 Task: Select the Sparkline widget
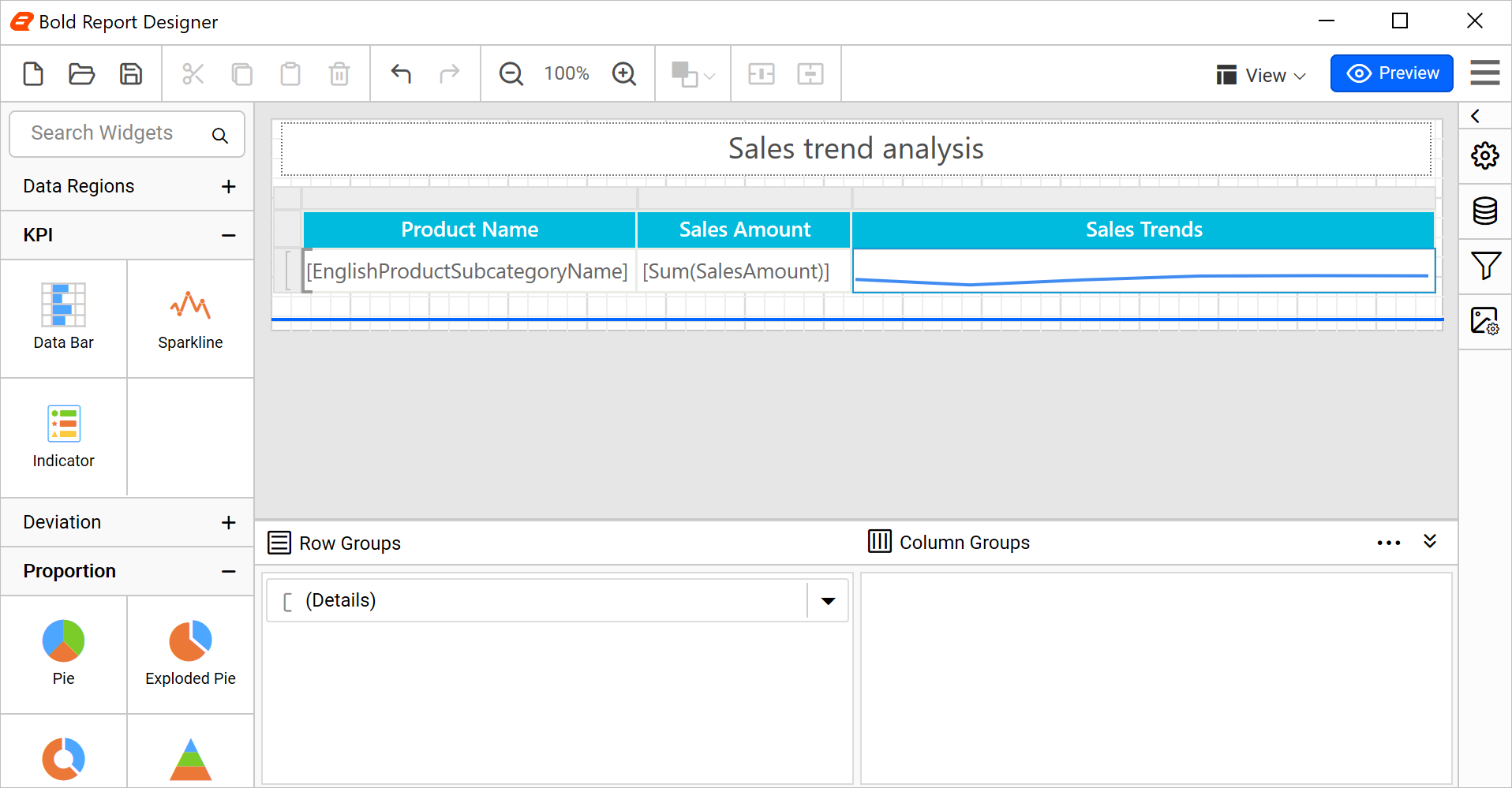point(190,318)
